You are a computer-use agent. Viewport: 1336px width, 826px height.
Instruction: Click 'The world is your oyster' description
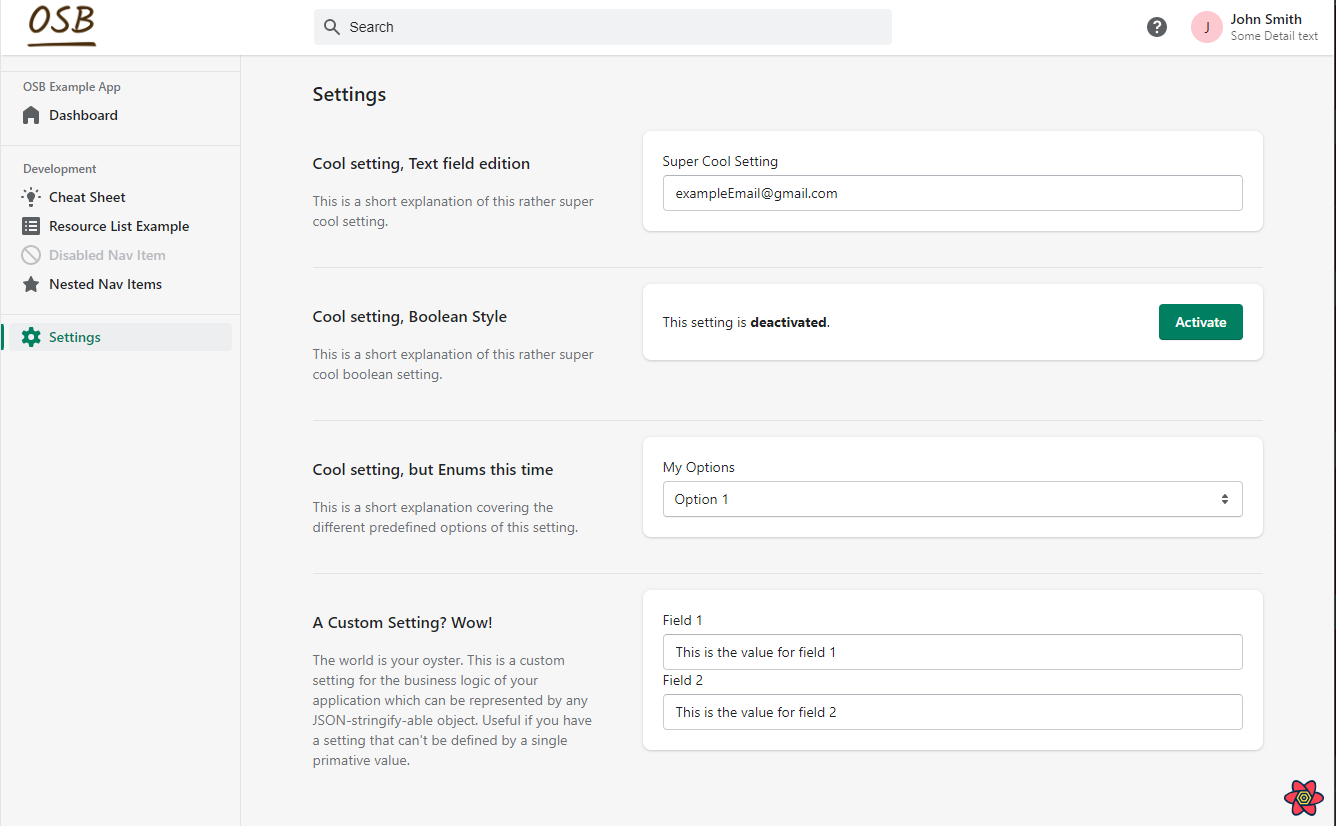(452, 710)
